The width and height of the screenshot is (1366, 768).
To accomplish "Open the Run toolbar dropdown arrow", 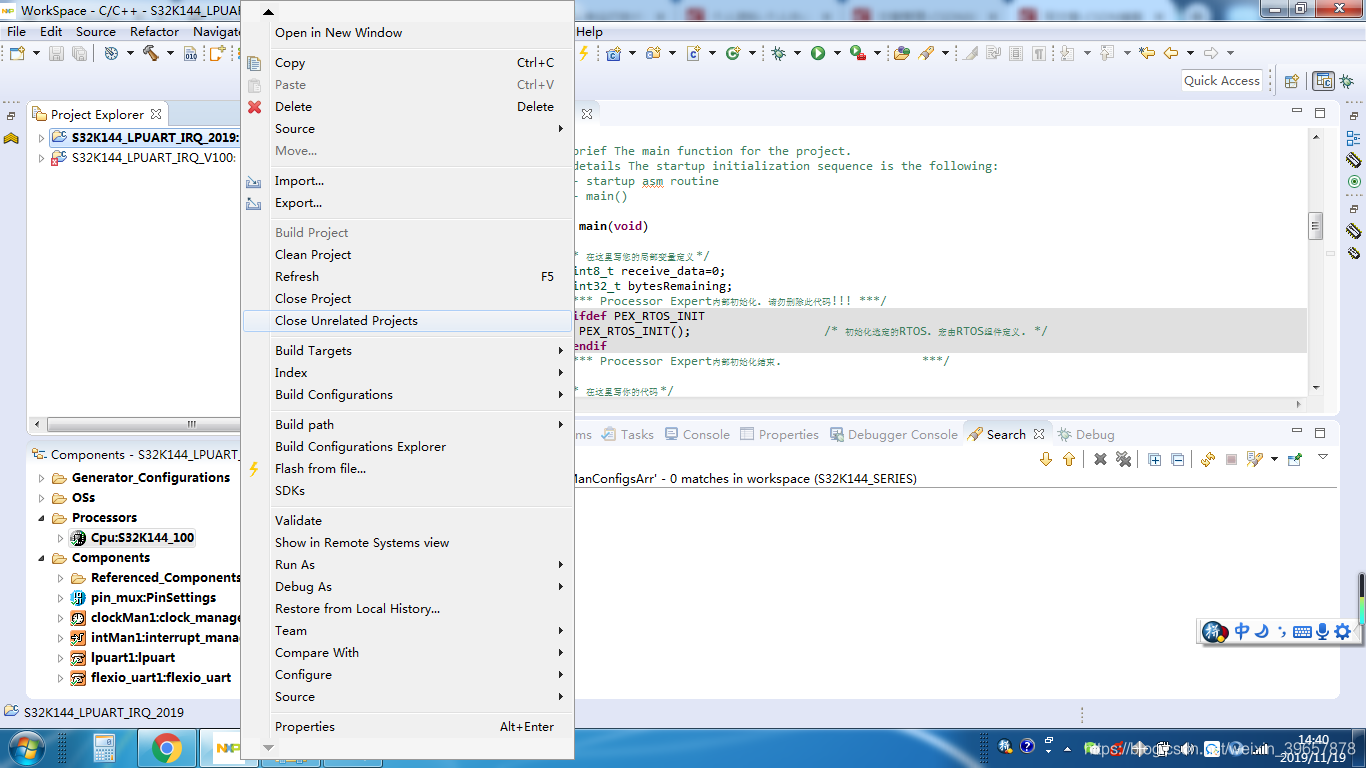I will 837,53.
